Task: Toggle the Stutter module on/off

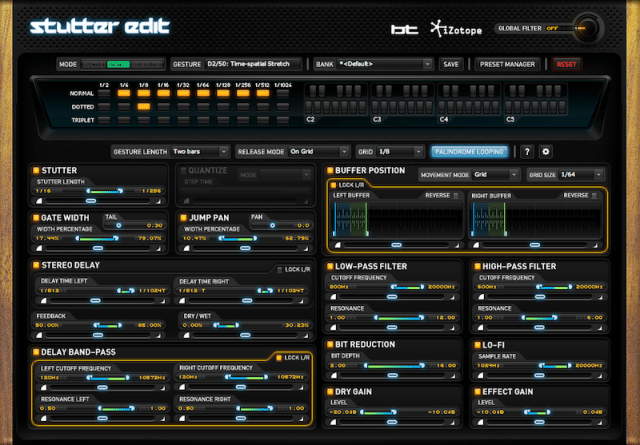Action: (x=36, y=170)
